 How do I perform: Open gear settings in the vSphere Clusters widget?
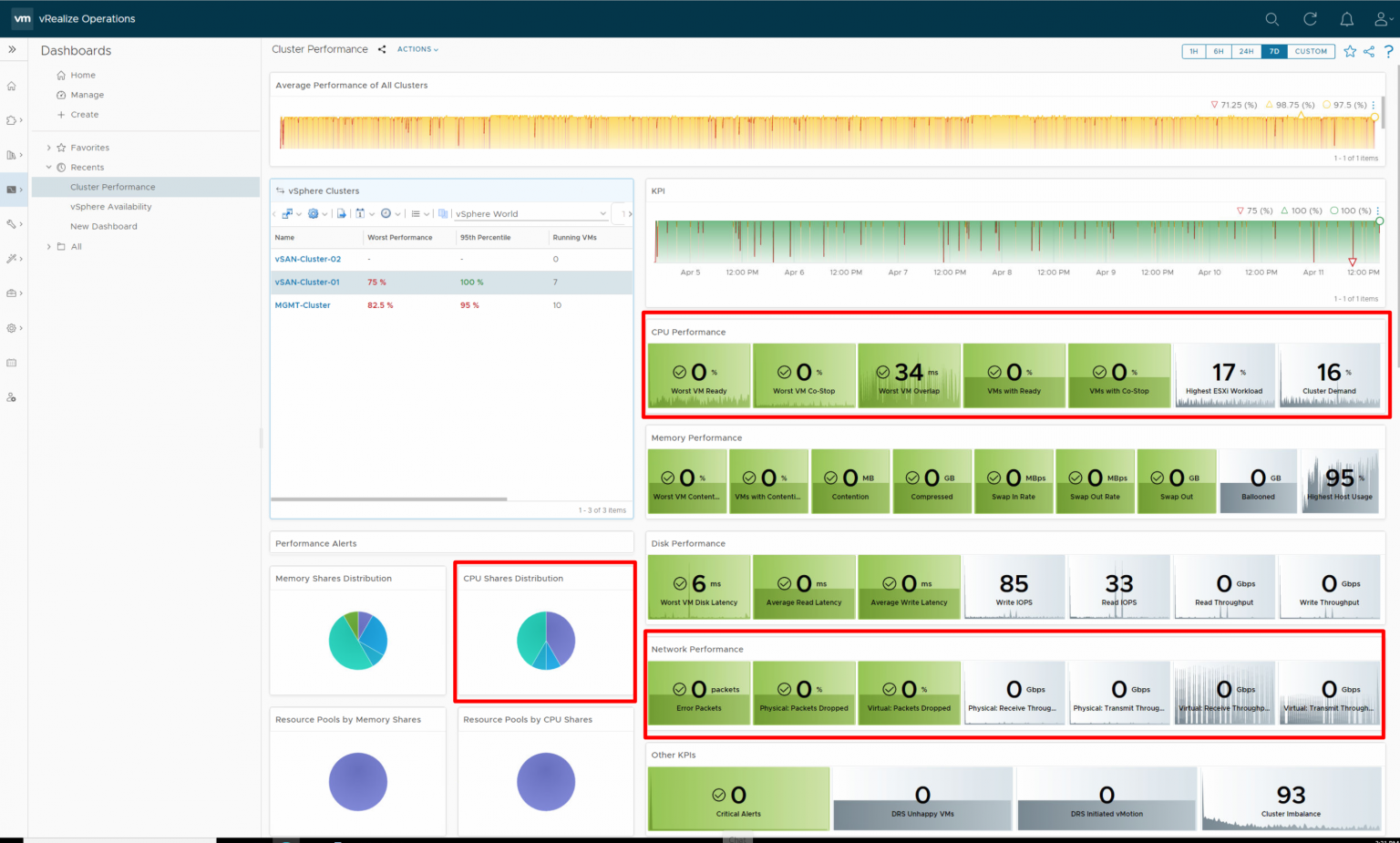[314, 212]
